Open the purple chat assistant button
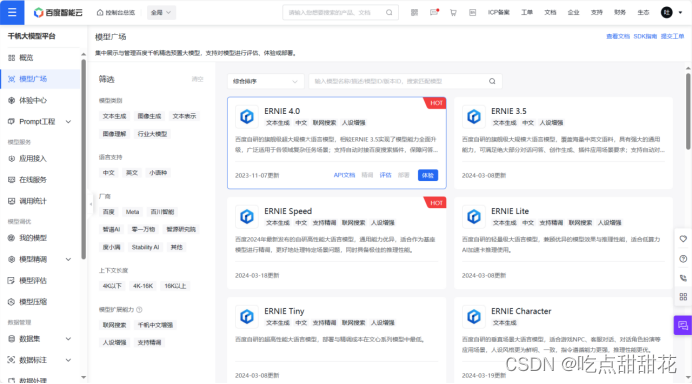The height and width of the screenshot is (384, 692). (x=683, y=326)
